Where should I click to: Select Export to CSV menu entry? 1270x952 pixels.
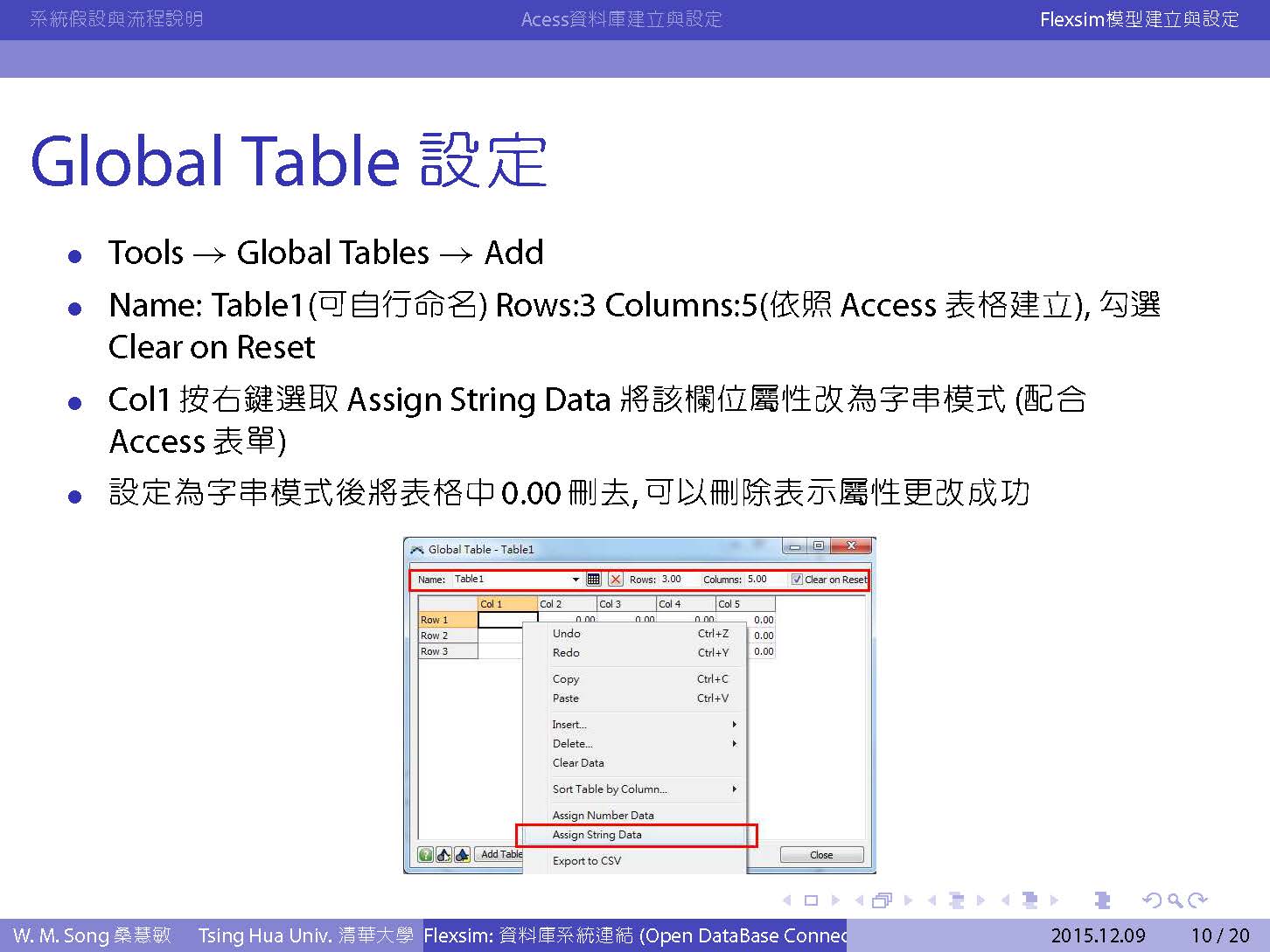coord(587,861)
